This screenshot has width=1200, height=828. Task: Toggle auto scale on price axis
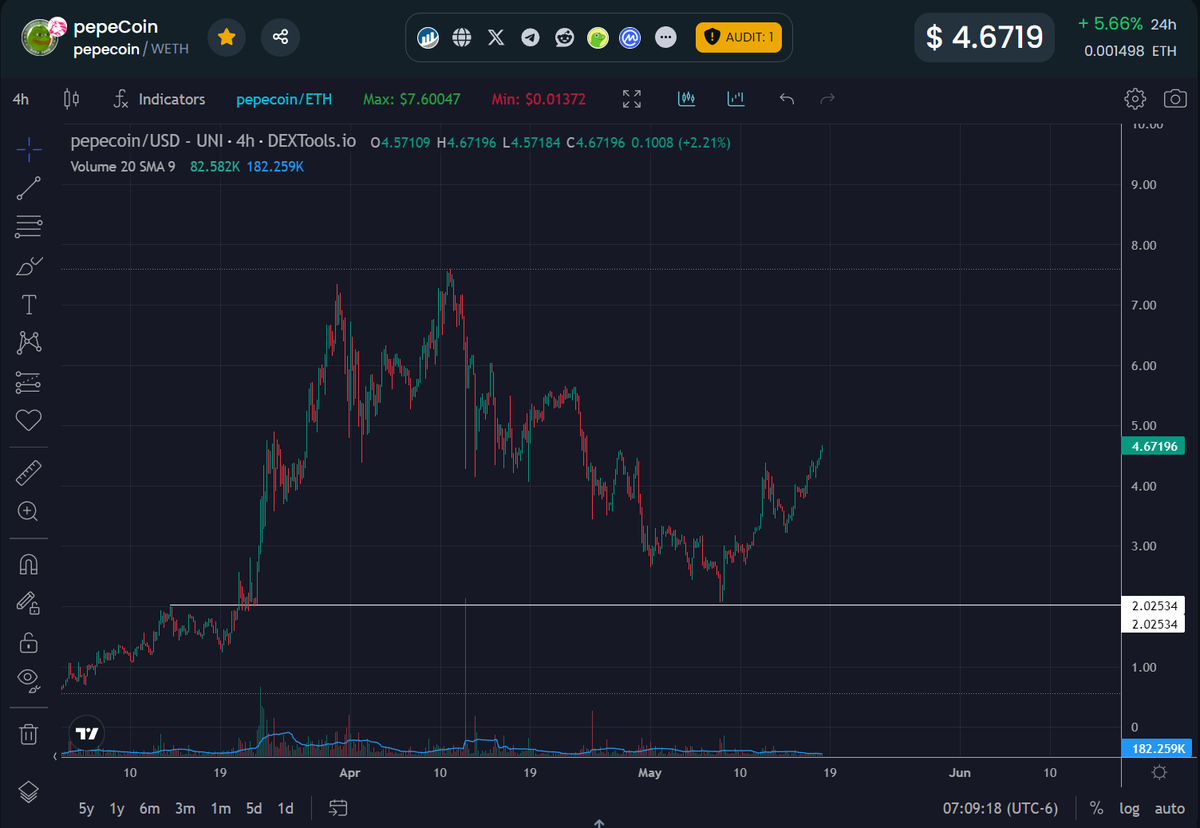coord(1169,808)
